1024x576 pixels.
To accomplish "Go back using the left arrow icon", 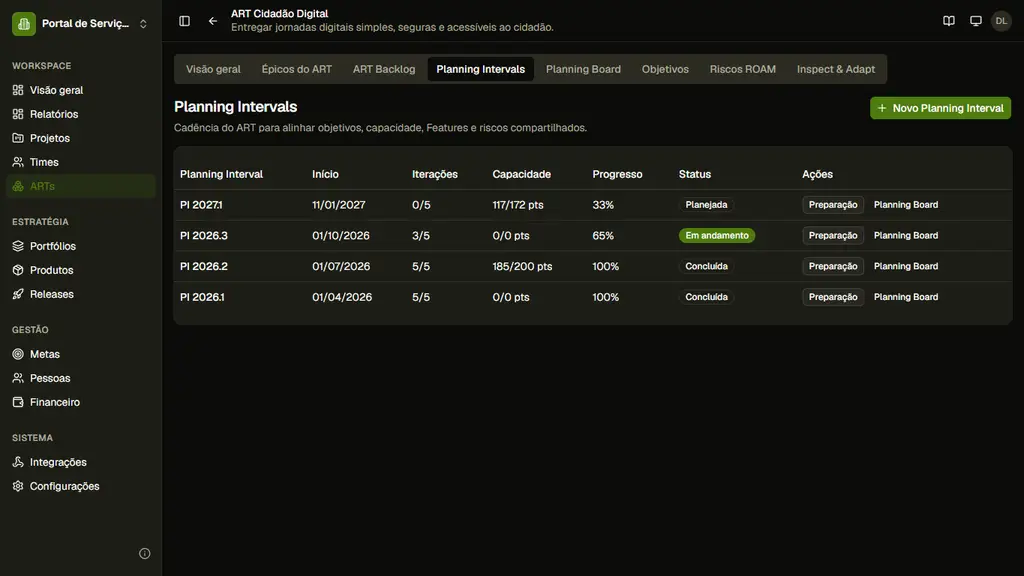I will 213,21.
